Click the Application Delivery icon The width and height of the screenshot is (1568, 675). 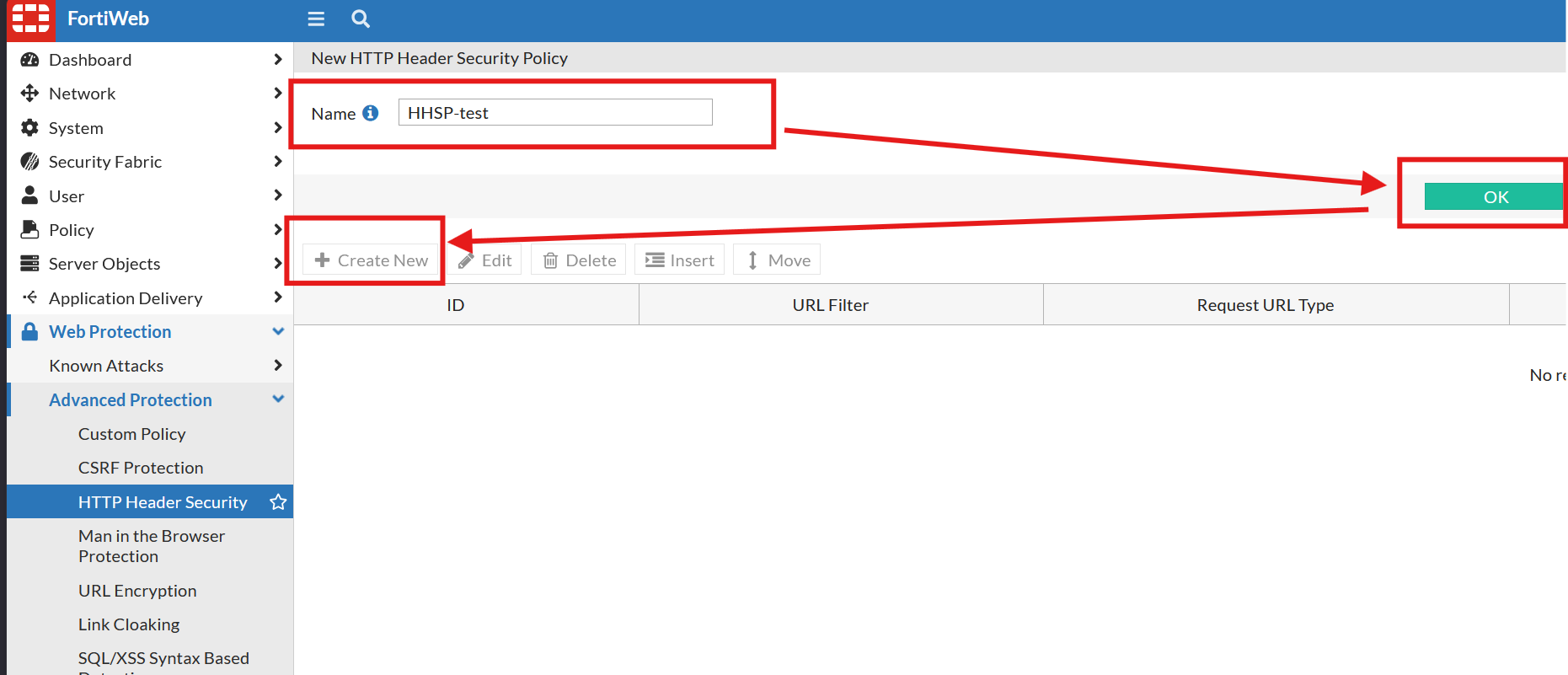point(29,297)
